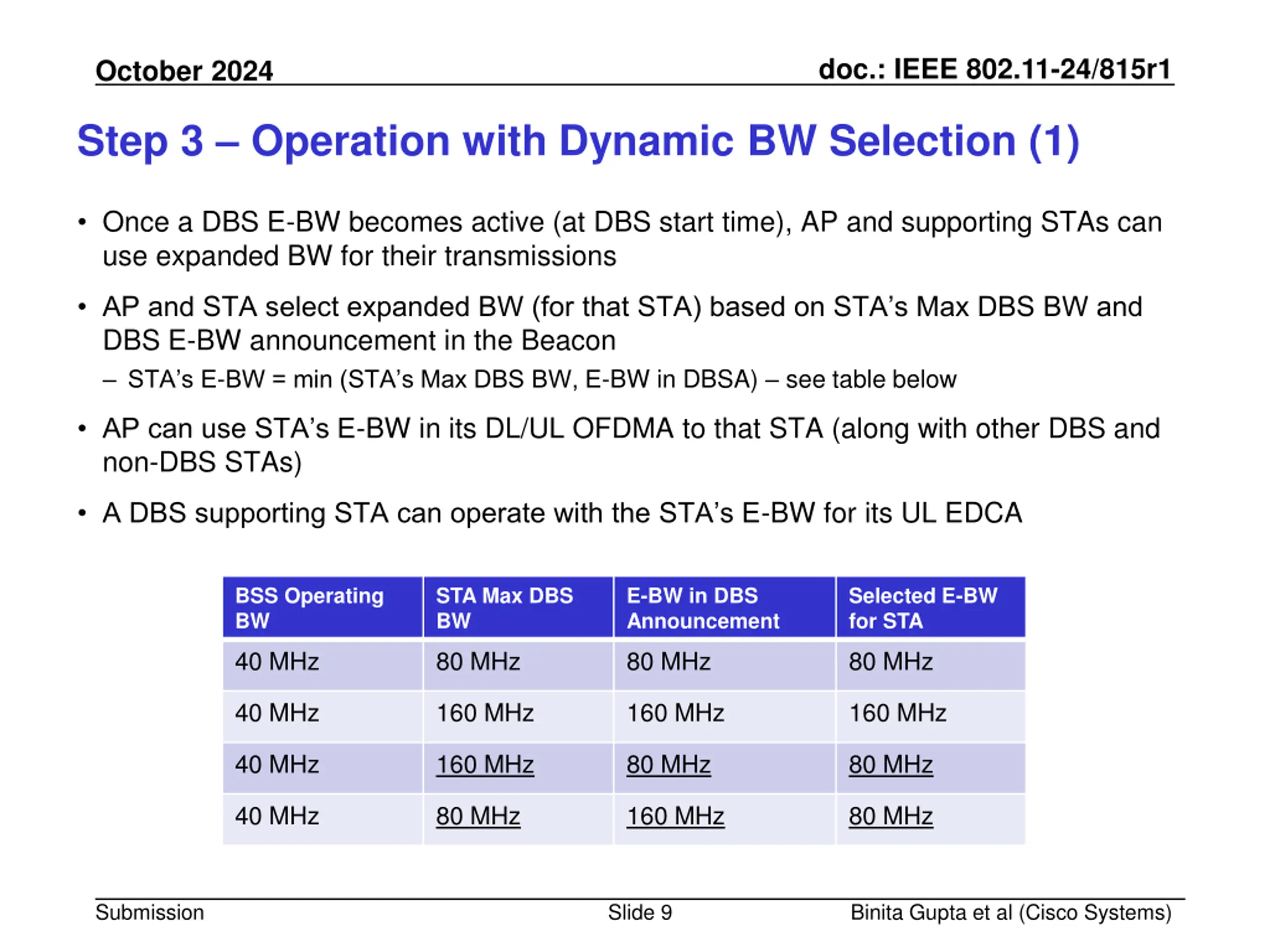Click the bullet mentioning UL EDCA
1270x952 pixels.
[x=562, y=512]
